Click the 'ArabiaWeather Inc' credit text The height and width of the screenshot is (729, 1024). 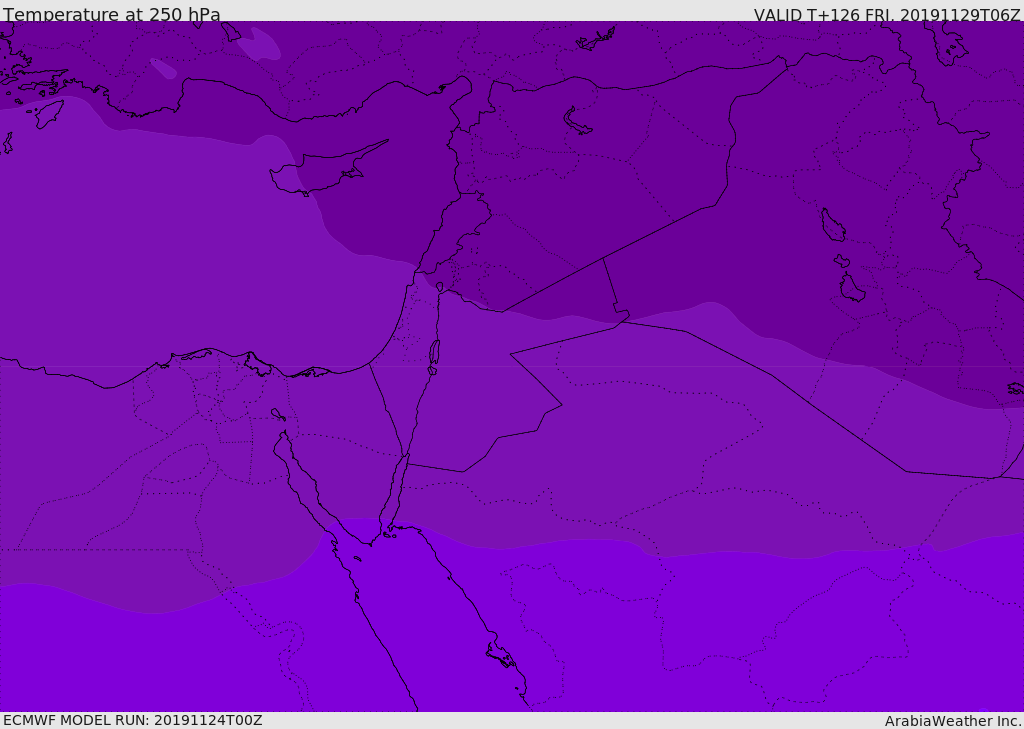tap(952, 721)
